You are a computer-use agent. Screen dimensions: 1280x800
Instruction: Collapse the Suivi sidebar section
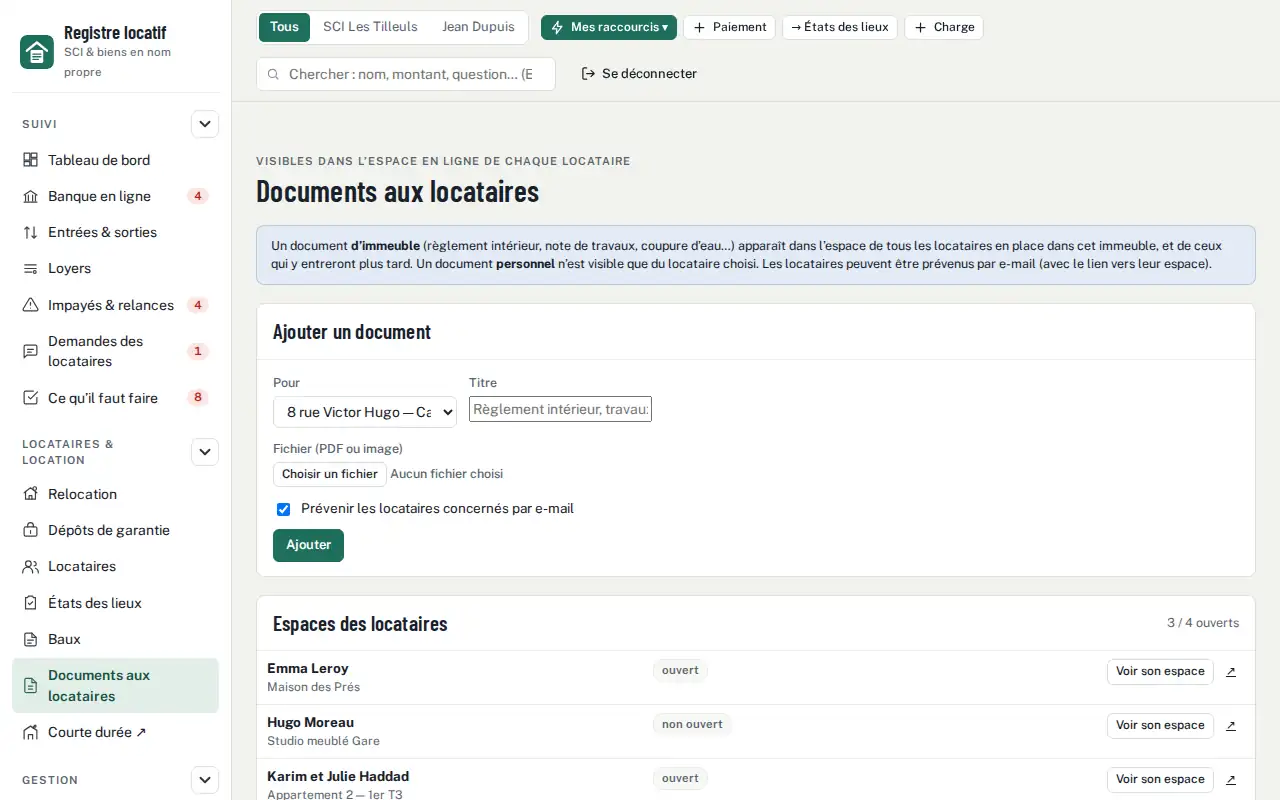click(x=205, y=124)
